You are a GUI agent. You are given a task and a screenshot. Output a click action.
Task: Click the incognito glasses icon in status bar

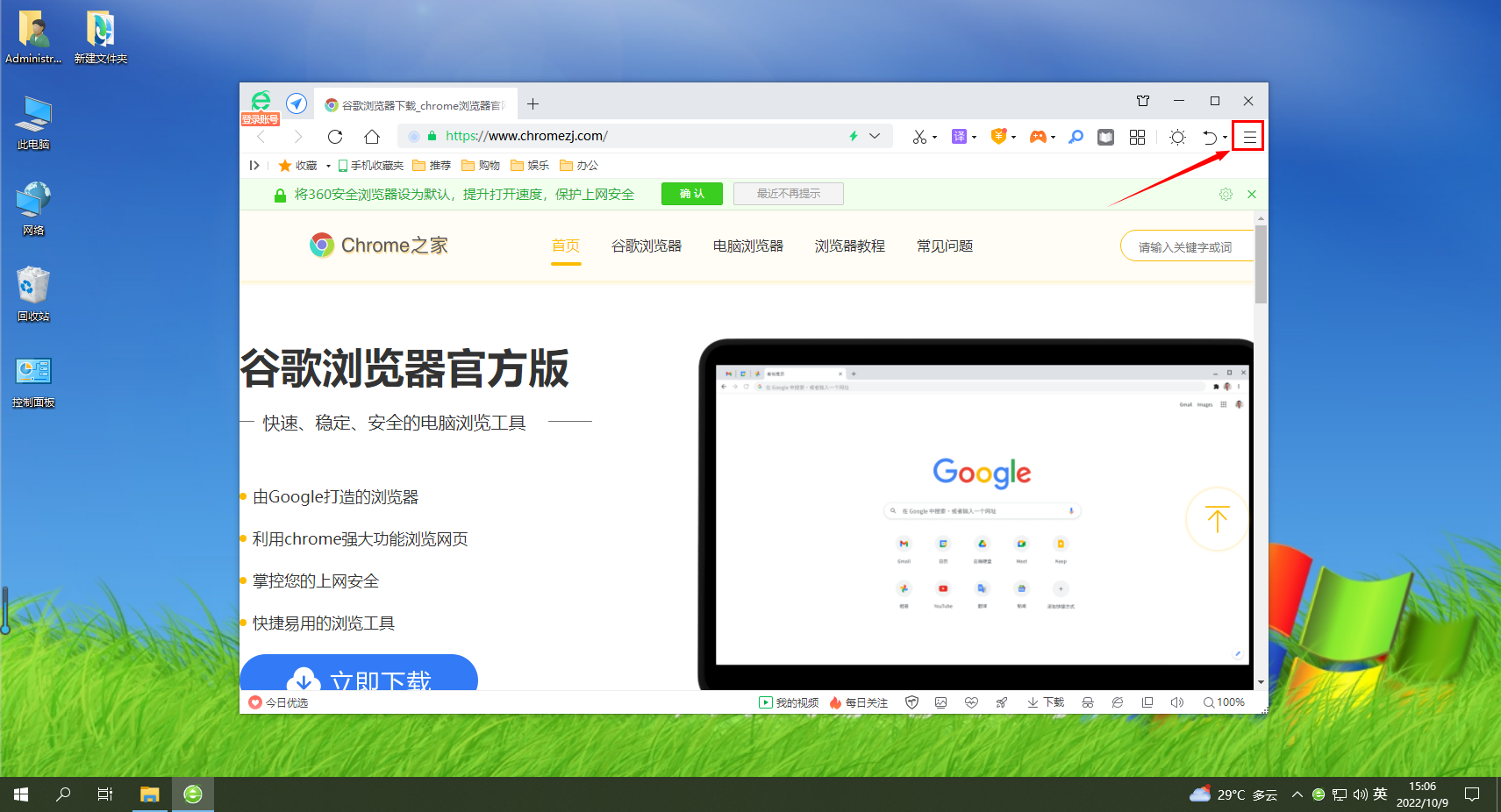click(x=1088, y=702)
